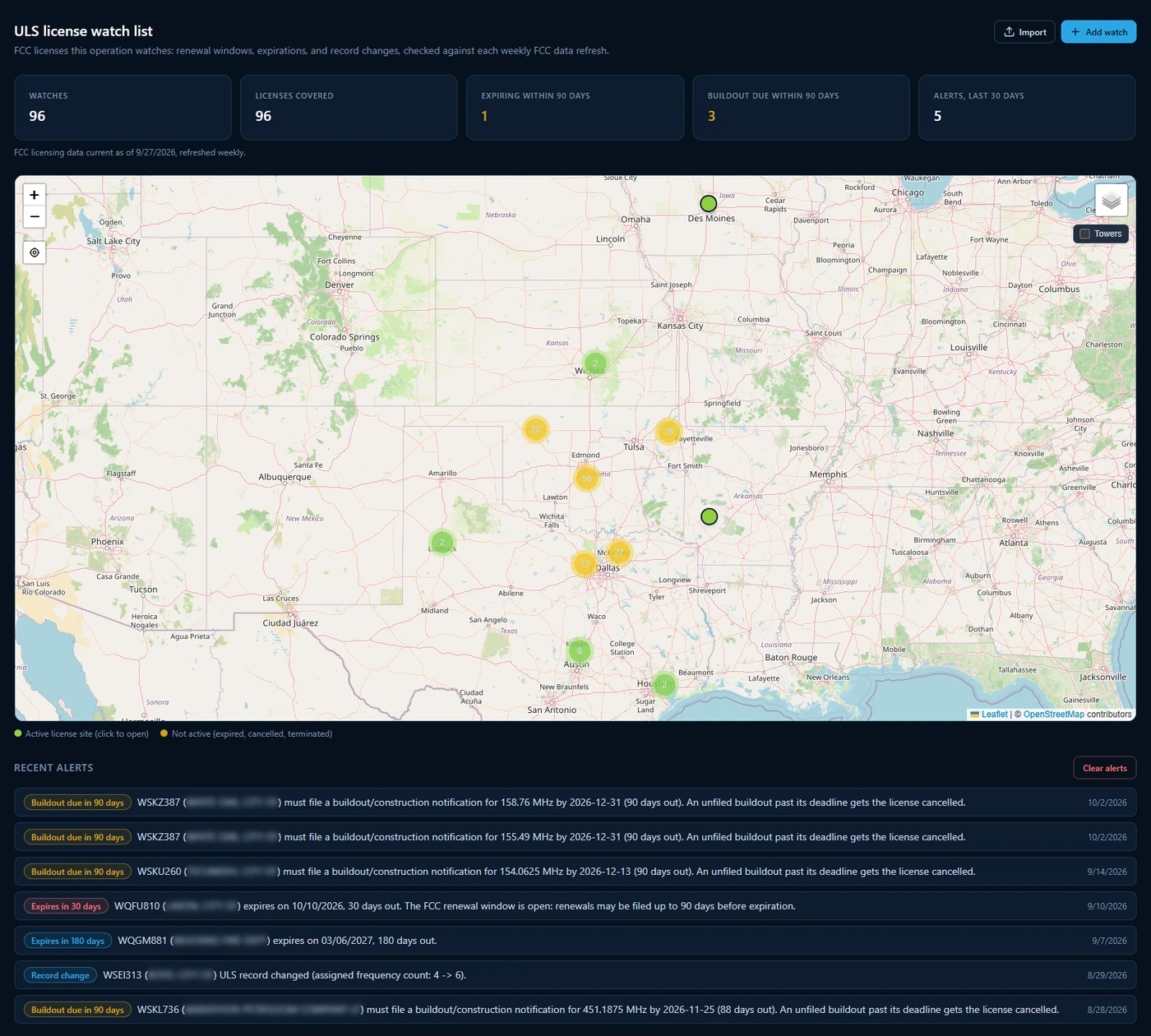
Task: Open the map layers control
Action: 1111,200
